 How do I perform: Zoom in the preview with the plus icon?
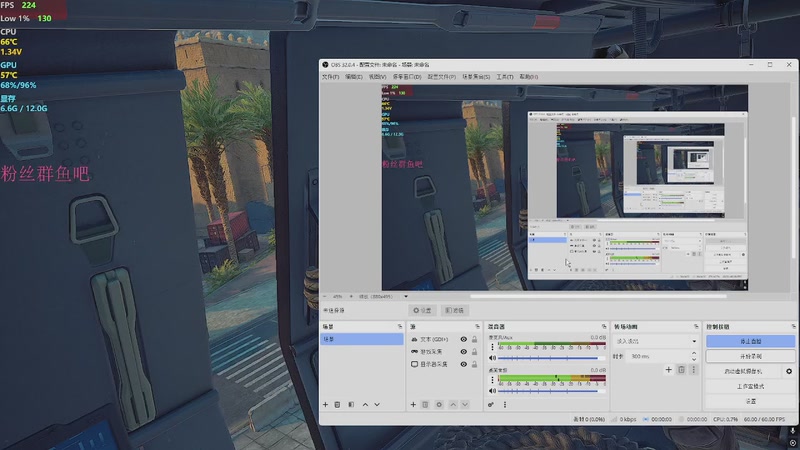351,296
